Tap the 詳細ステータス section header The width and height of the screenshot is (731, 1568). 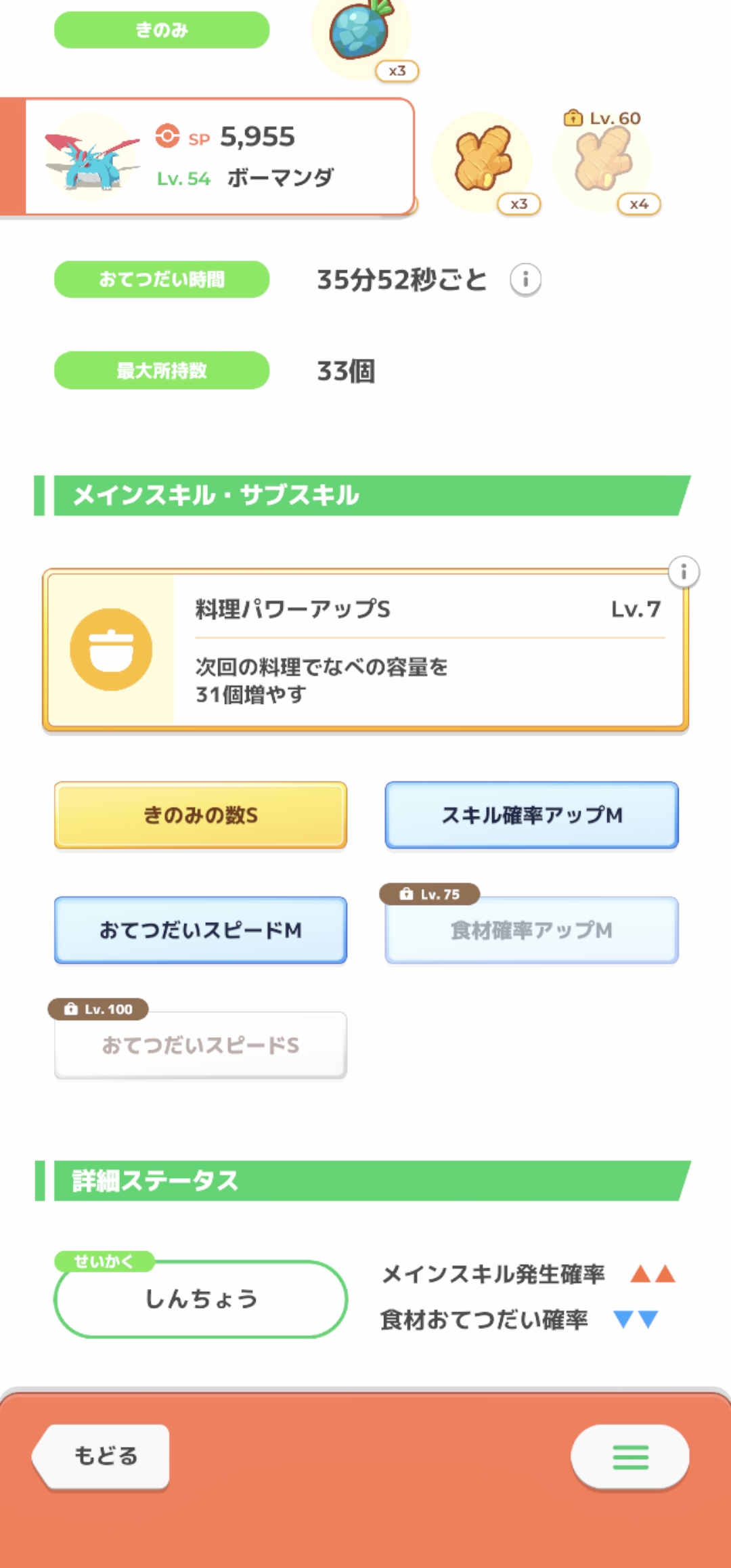[365, 1181]
